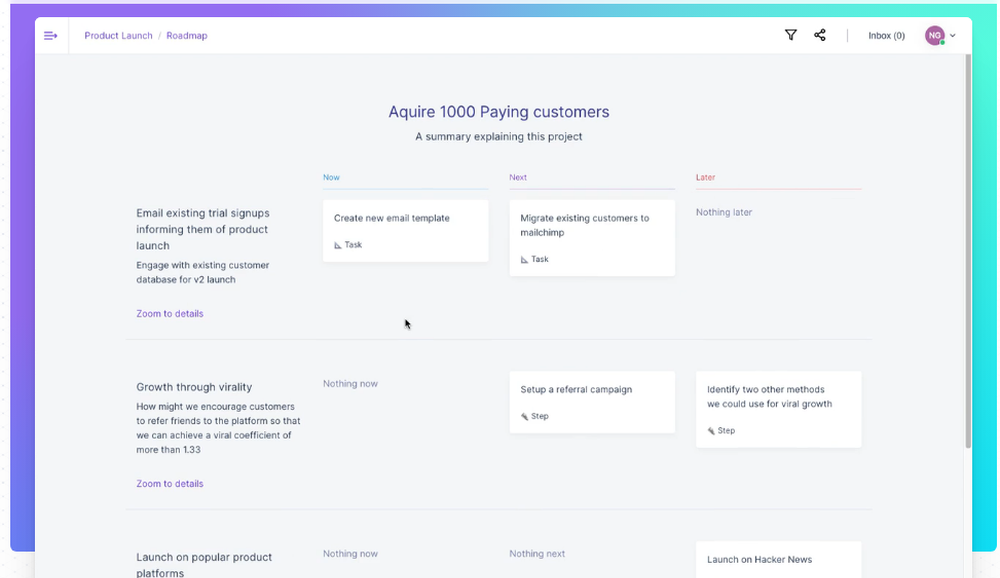Select the Now column header
This screenshot has width=1000, height=578.
331,178
